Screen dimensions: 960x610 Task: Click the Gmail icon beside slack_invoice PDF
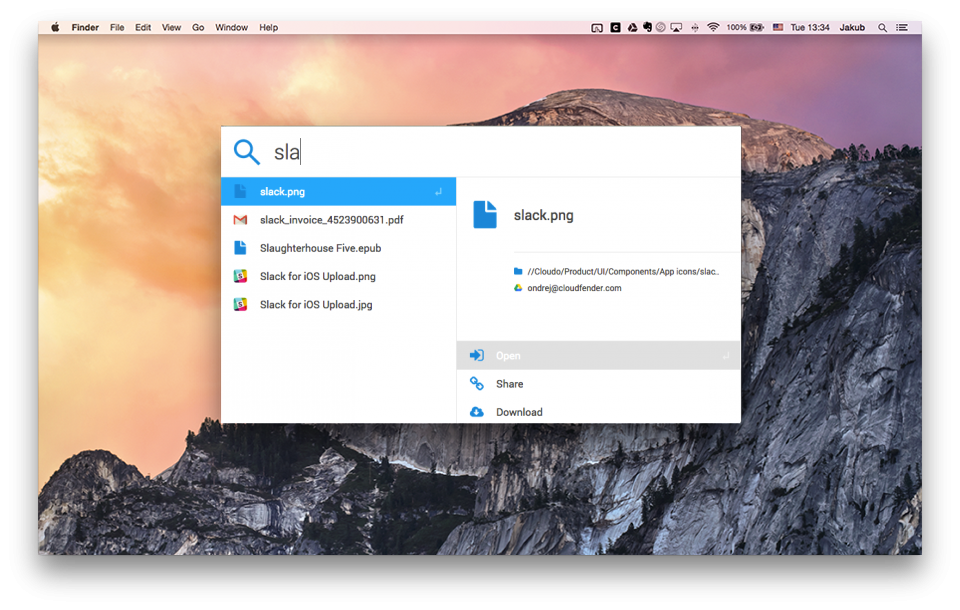point(240,220)
